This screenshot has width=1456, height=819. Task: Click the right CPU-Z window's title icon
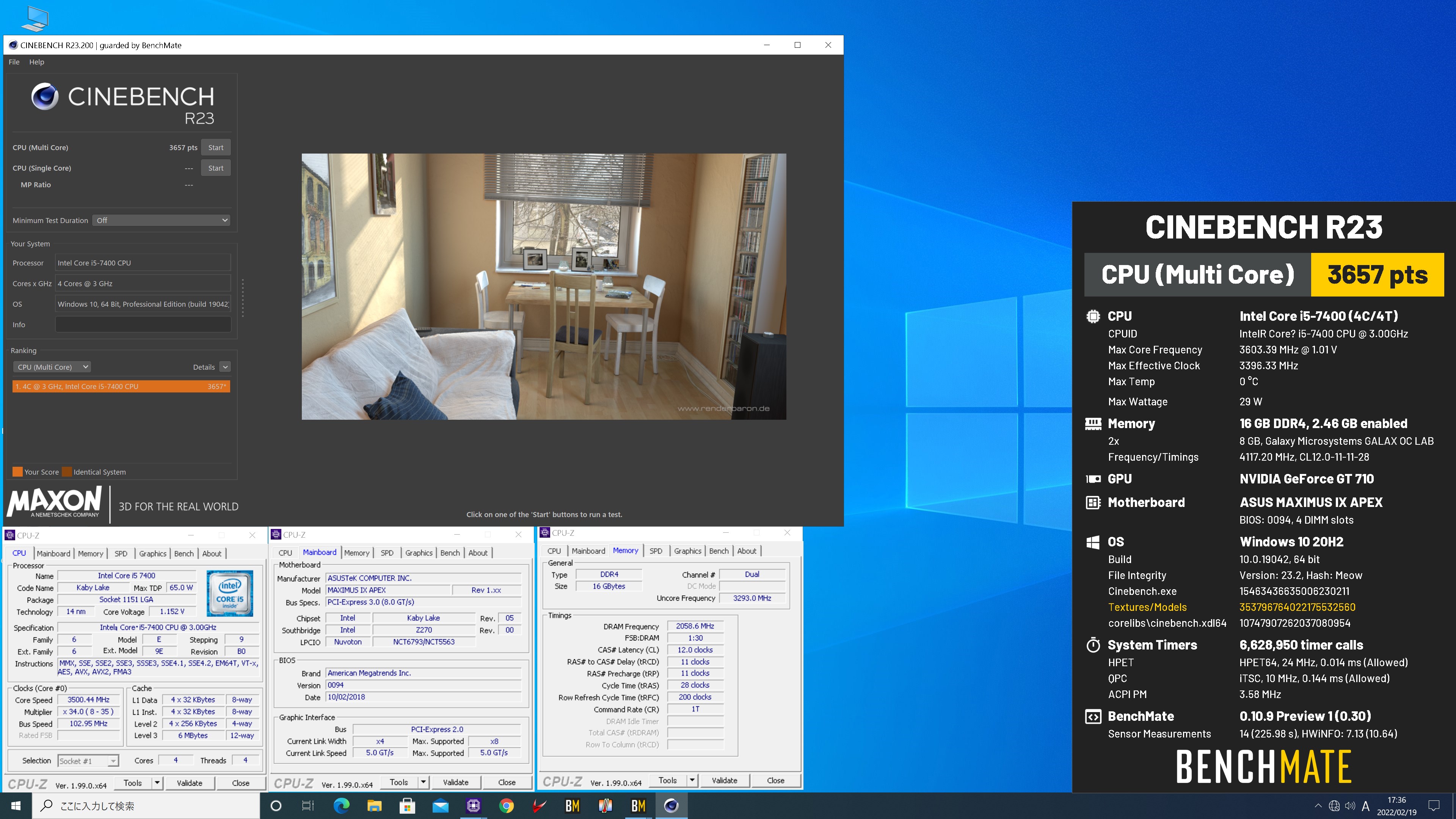click(x=545, y=532)
